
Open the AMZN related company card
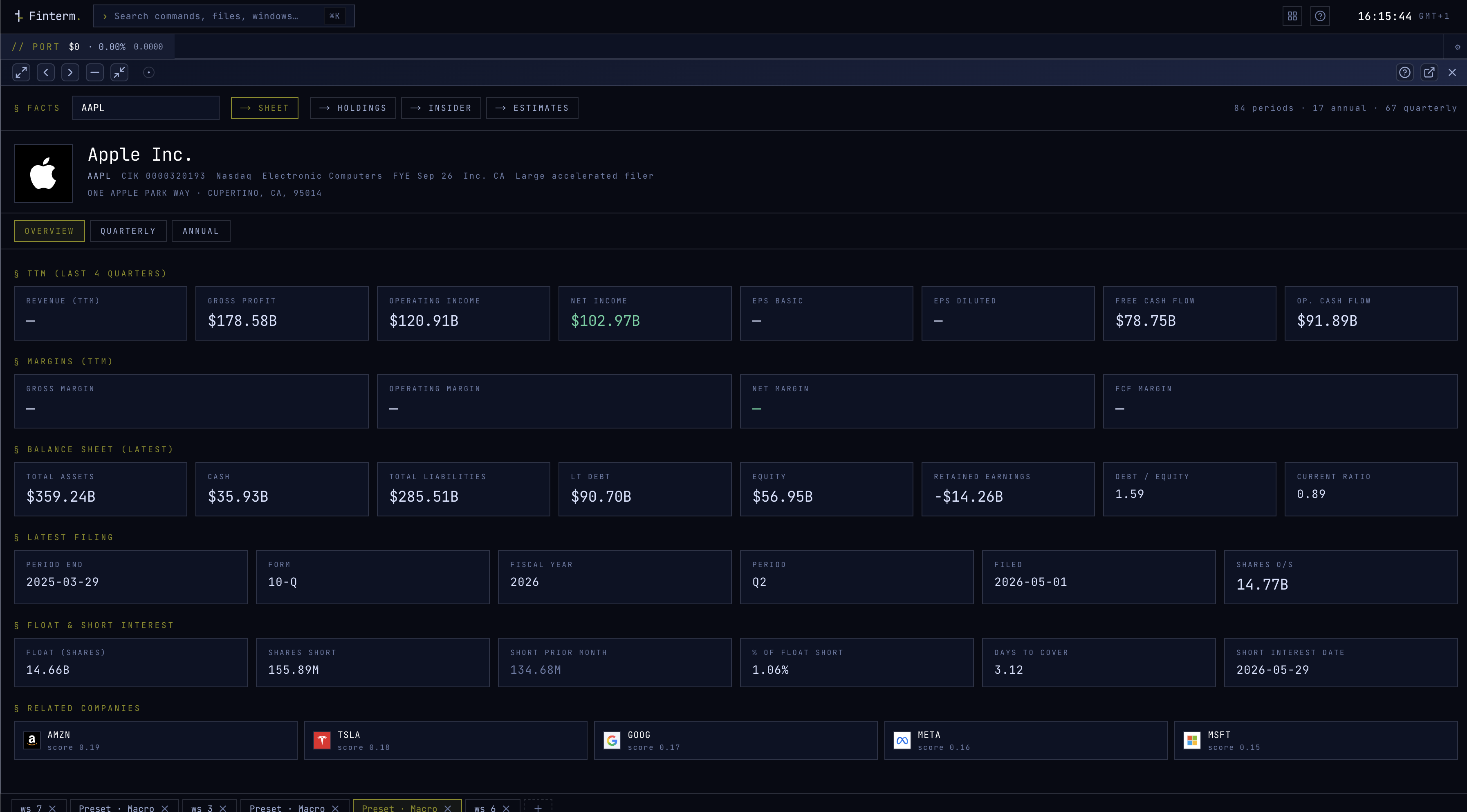tap(155, 740)
